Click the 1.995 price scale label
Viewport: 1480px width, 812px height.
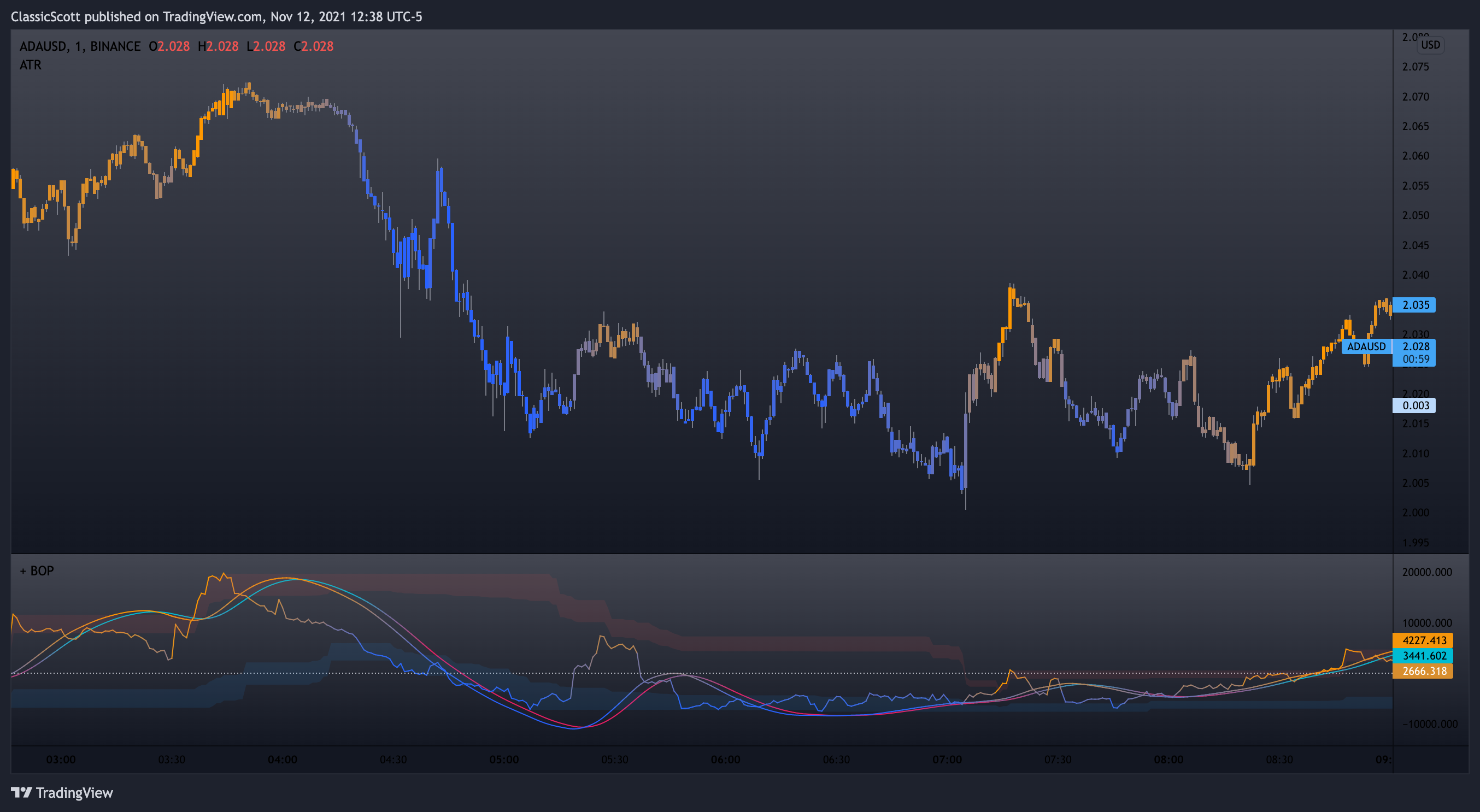point(1416,542)
